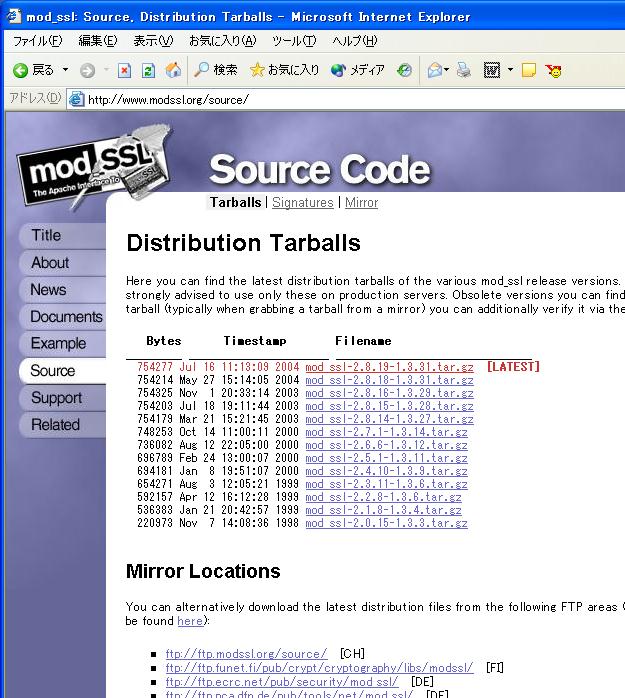Open the Media (メディア) toolbar button
Screen dimensions: 625x698
point(357,70)
